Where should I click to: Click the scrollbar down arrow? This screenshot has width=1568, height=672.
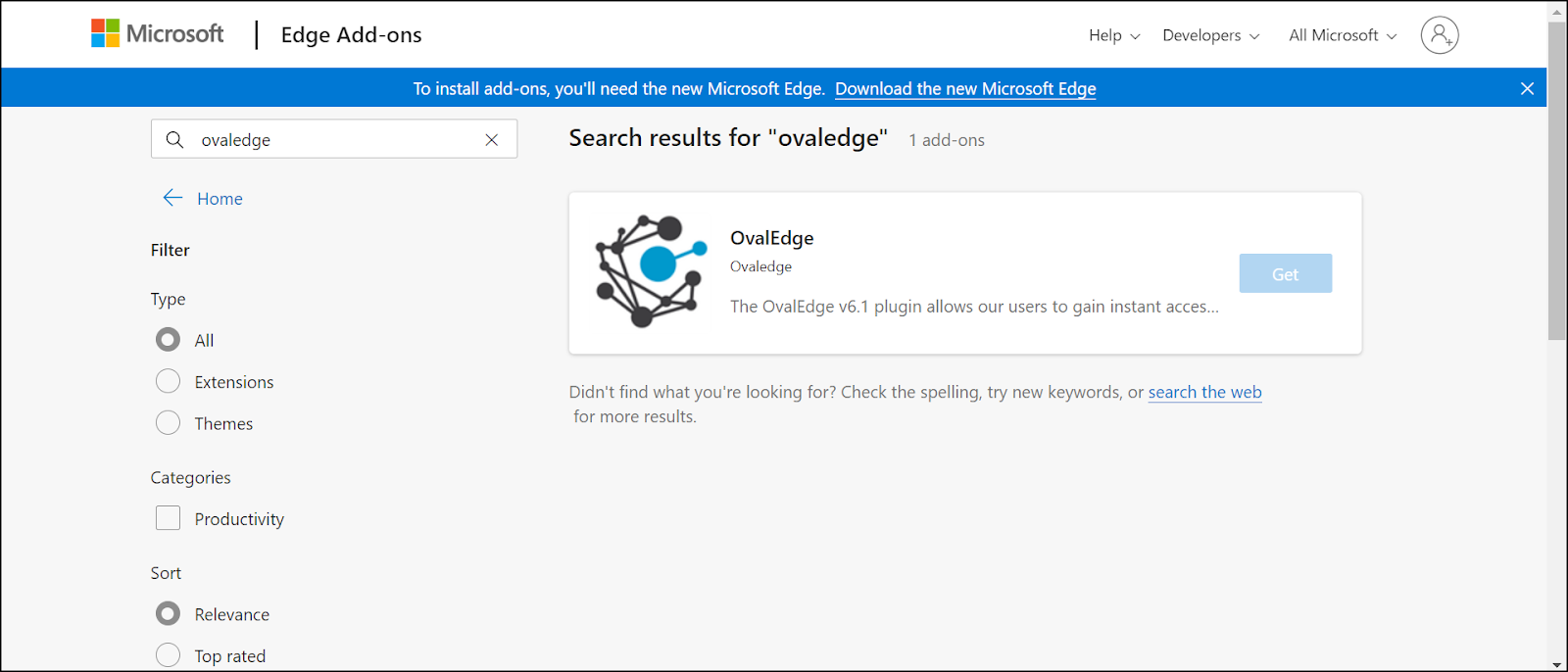(1557, 663)
